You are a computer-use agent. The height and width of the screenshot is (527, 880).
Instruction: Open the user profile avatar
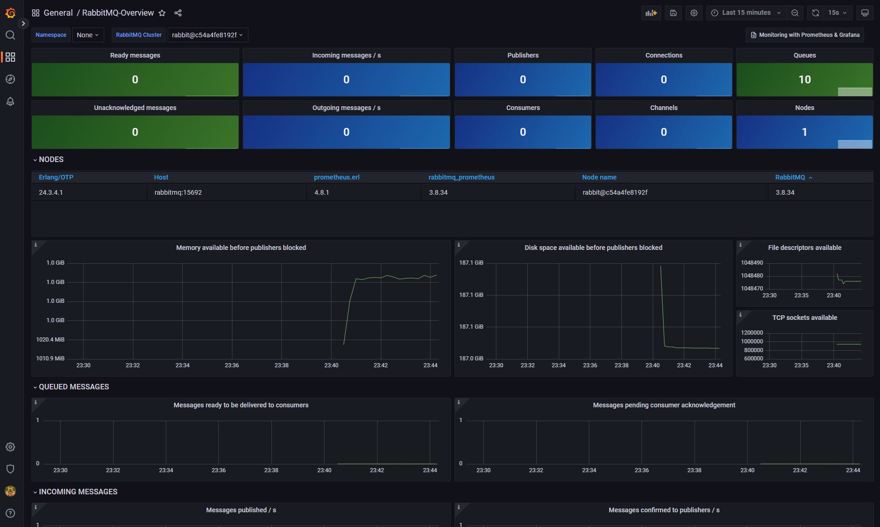tap(10, 491)
